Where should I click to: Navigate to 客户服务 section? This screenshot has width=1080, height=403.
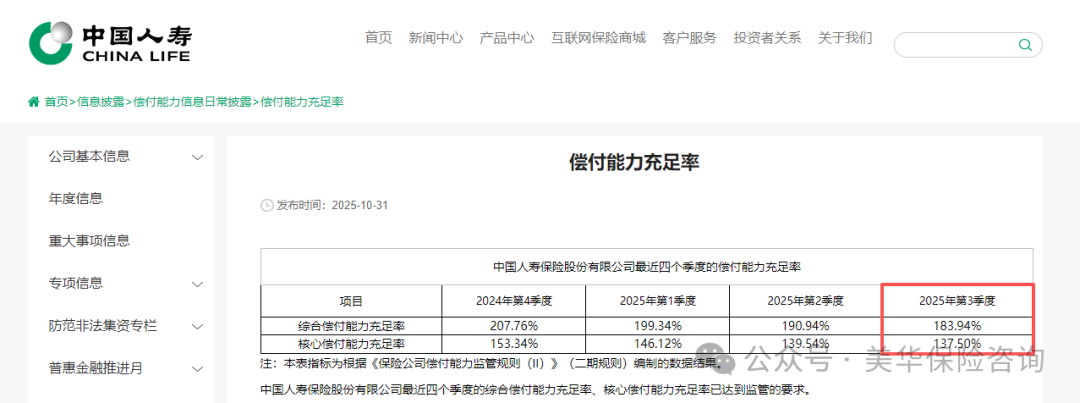(689, 38)
